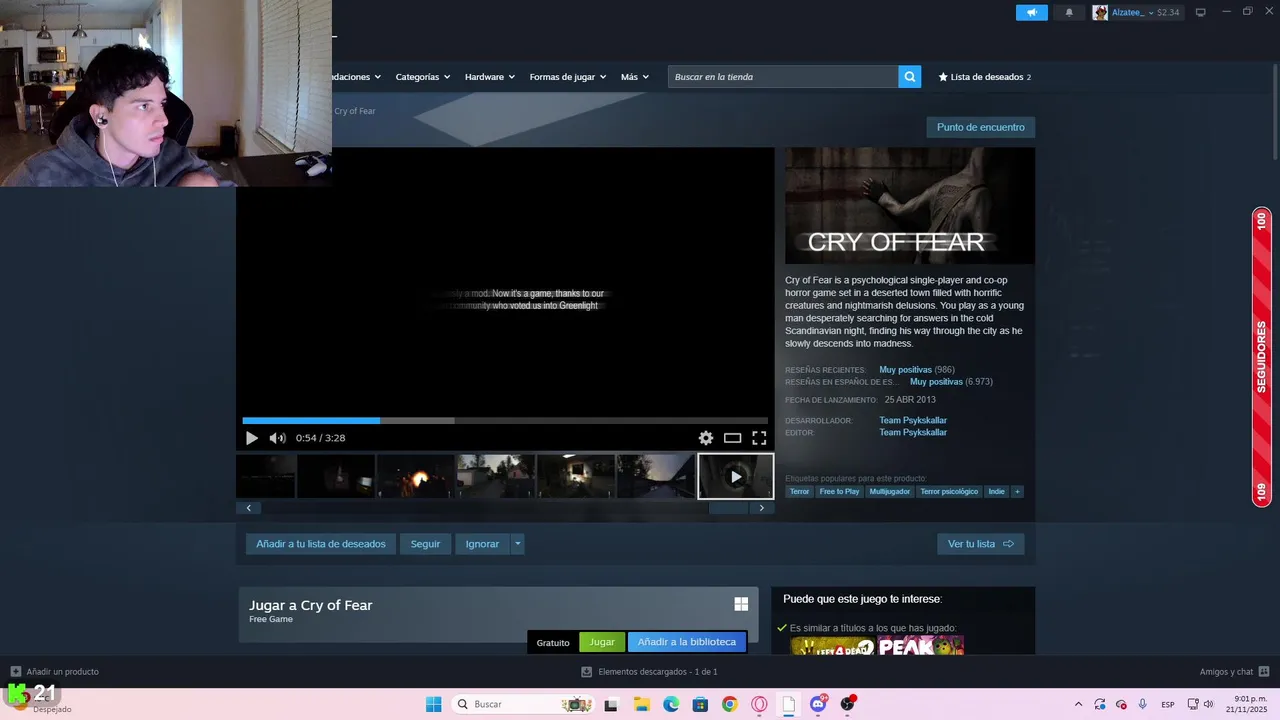The width and height of the screenshot is (1280, 720).
Task: Select the screenshot thumbnail with a muzzle flash
Action: coord(415,476)
